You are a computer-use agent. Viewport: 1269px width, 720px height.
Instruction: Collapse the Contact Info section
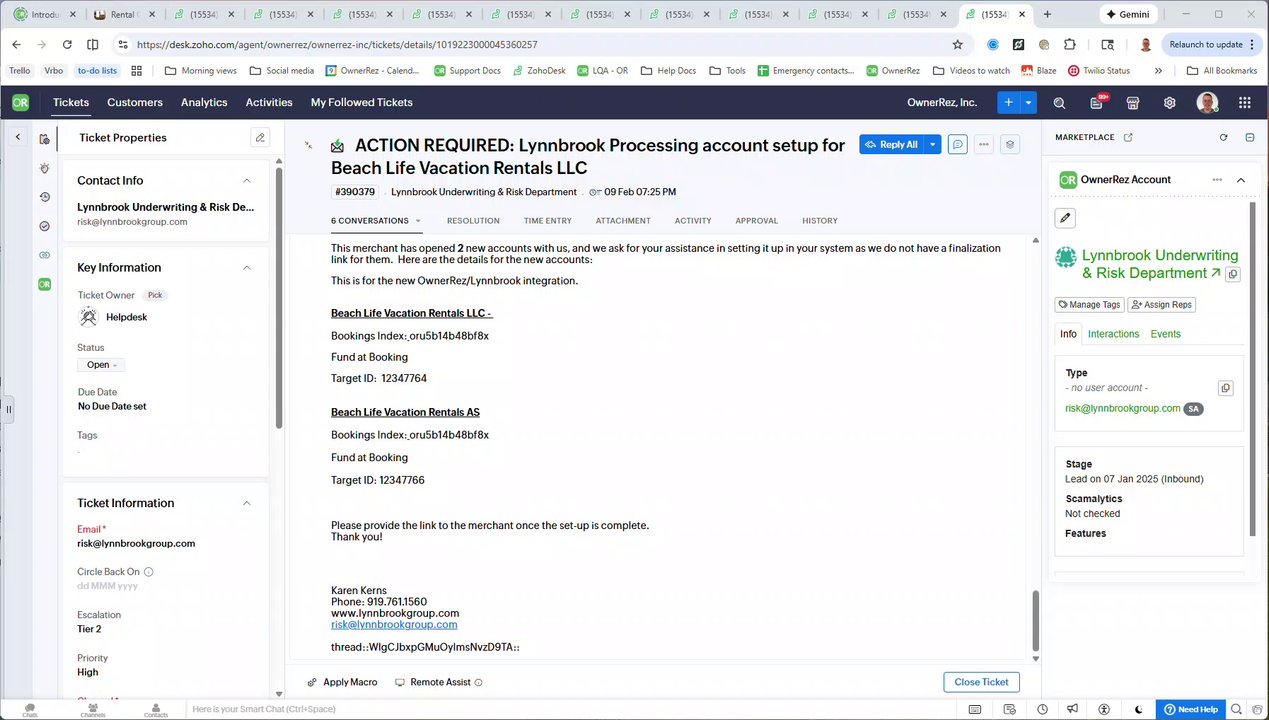coord(247,181)
